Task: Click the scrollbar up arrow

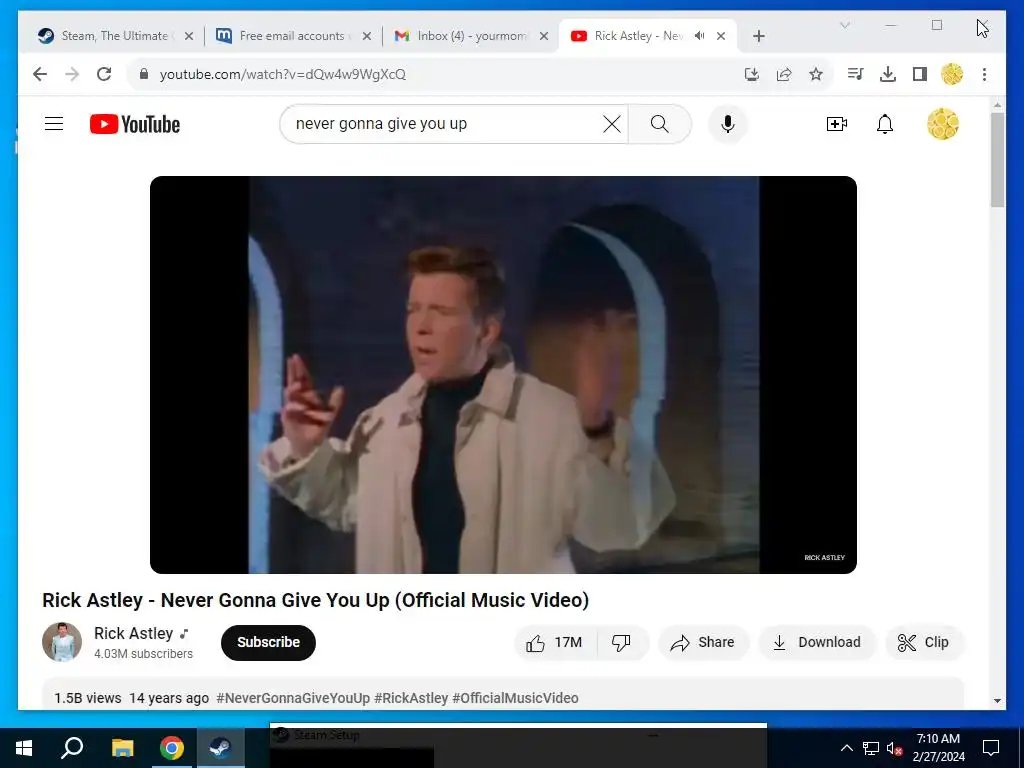Action: pyautogui.click(x=997, y=104)
